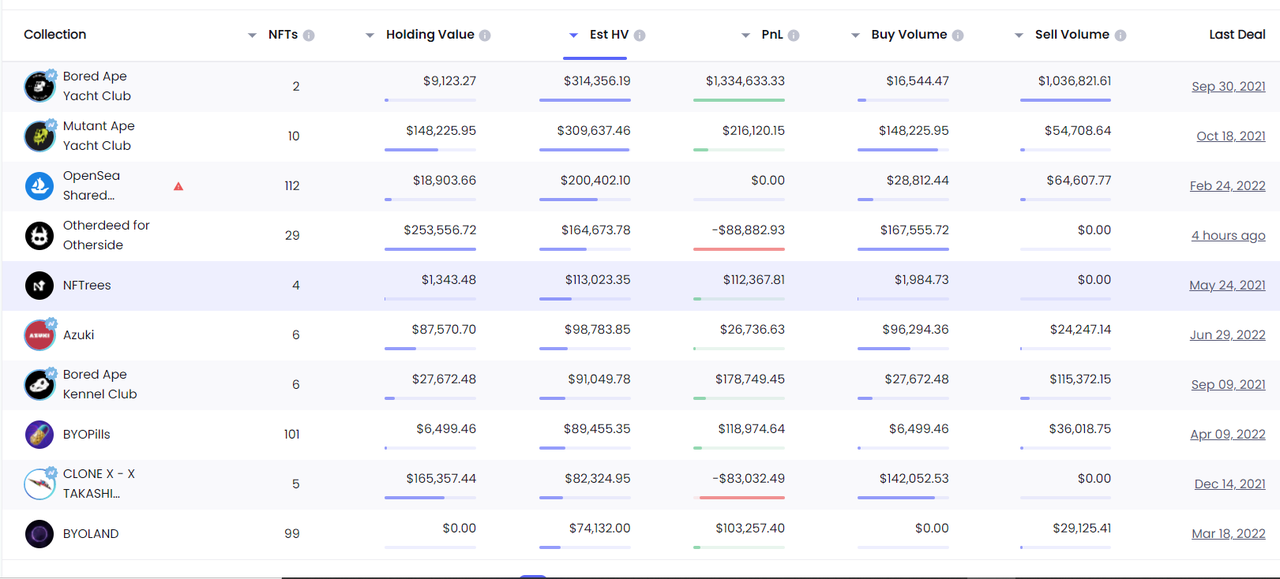Click the Last Deal column header
The width and height of the screenshot is (1280, 579).
(x=1237, y=35)
